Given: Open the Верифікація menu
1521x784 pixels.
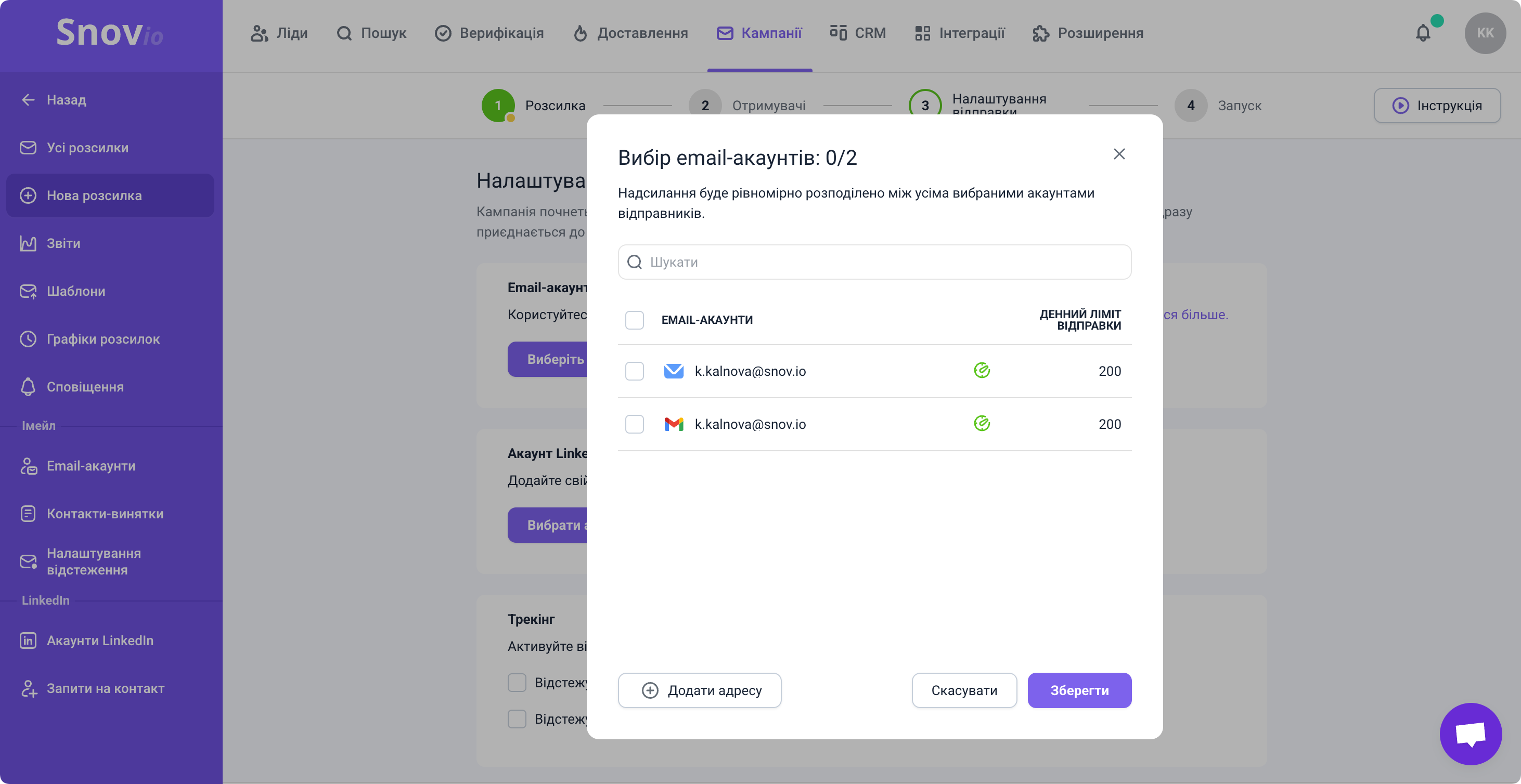Looking at the screenshot, I should pos(489,33).
